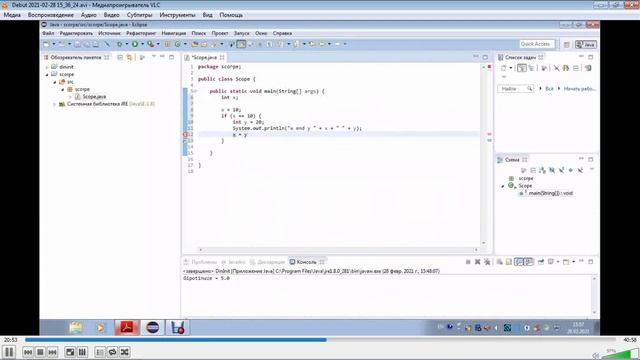Select main(String[]) : void in outline
Screen dimensions: 640x360
(x=551, y=193)
